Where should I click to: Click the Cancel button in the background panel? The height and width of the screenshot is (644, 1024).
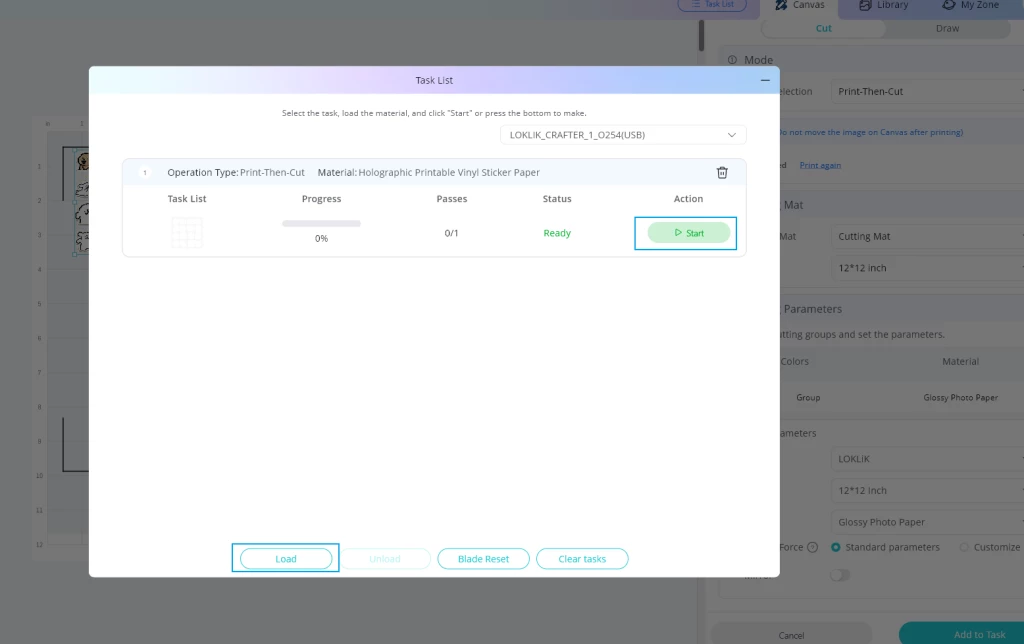point(792,635)
